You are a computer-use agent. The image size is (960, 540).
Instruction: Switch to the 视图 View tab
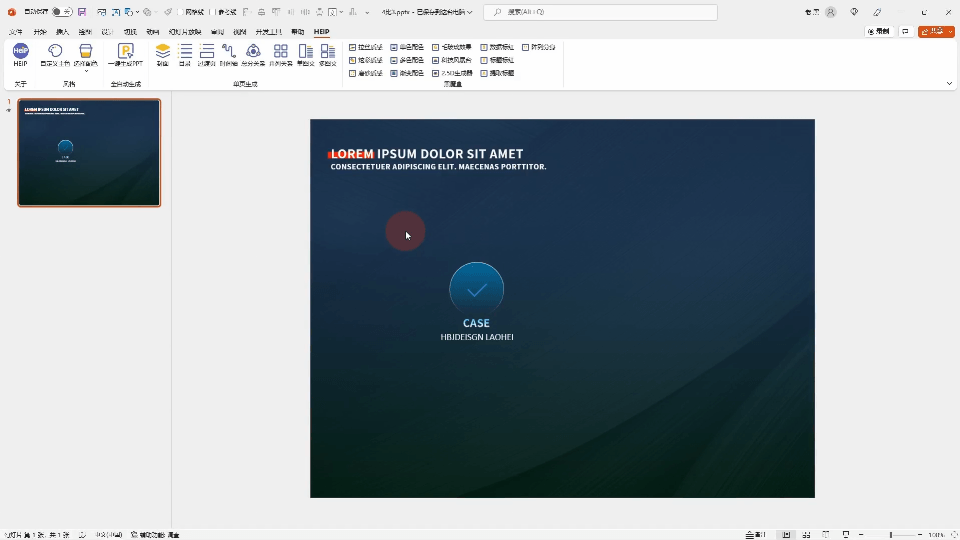click(x=239, y=31)
